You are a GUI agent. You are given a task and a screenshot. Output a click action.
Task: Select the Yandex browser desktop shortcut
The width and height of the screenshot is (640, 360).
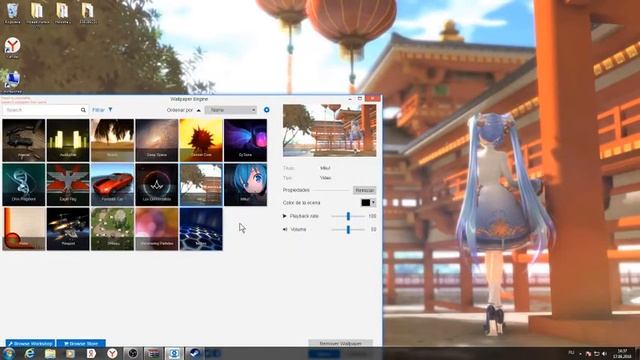click(x=13, y=47)
